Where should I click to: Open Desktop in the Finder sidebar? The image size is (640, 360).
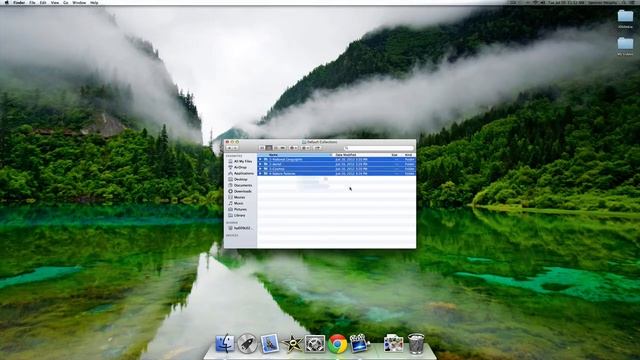pyautogui.click(x=240, y=179)
